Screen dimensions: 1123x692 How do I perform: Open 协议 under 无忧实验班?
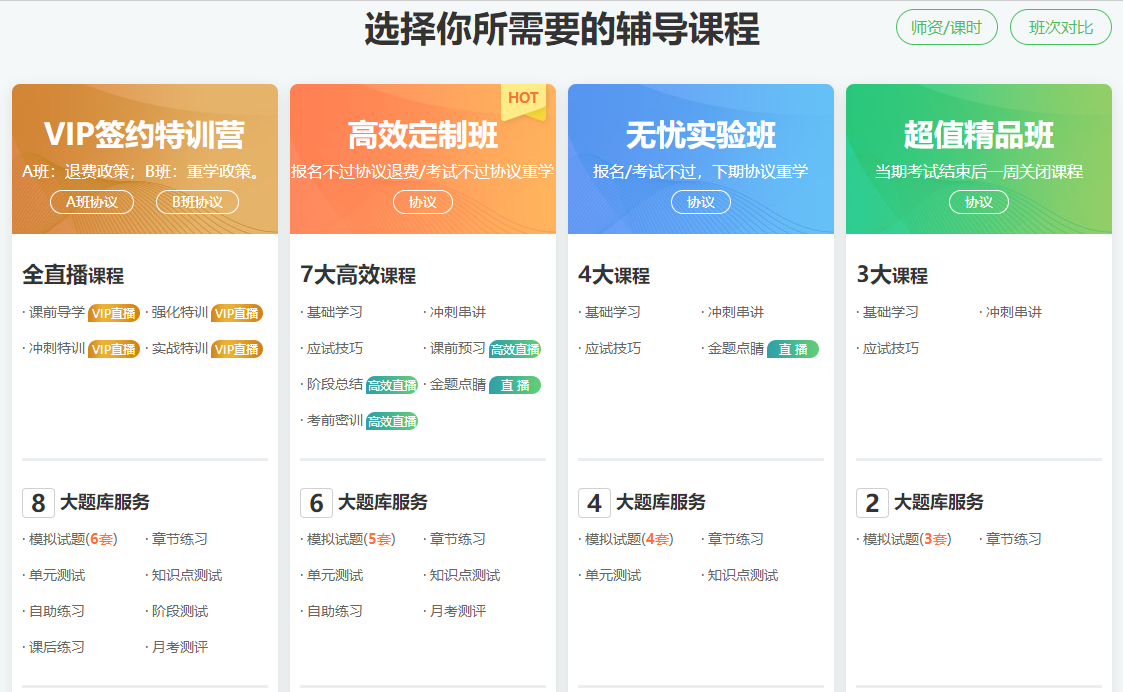(x=701, y=202)
